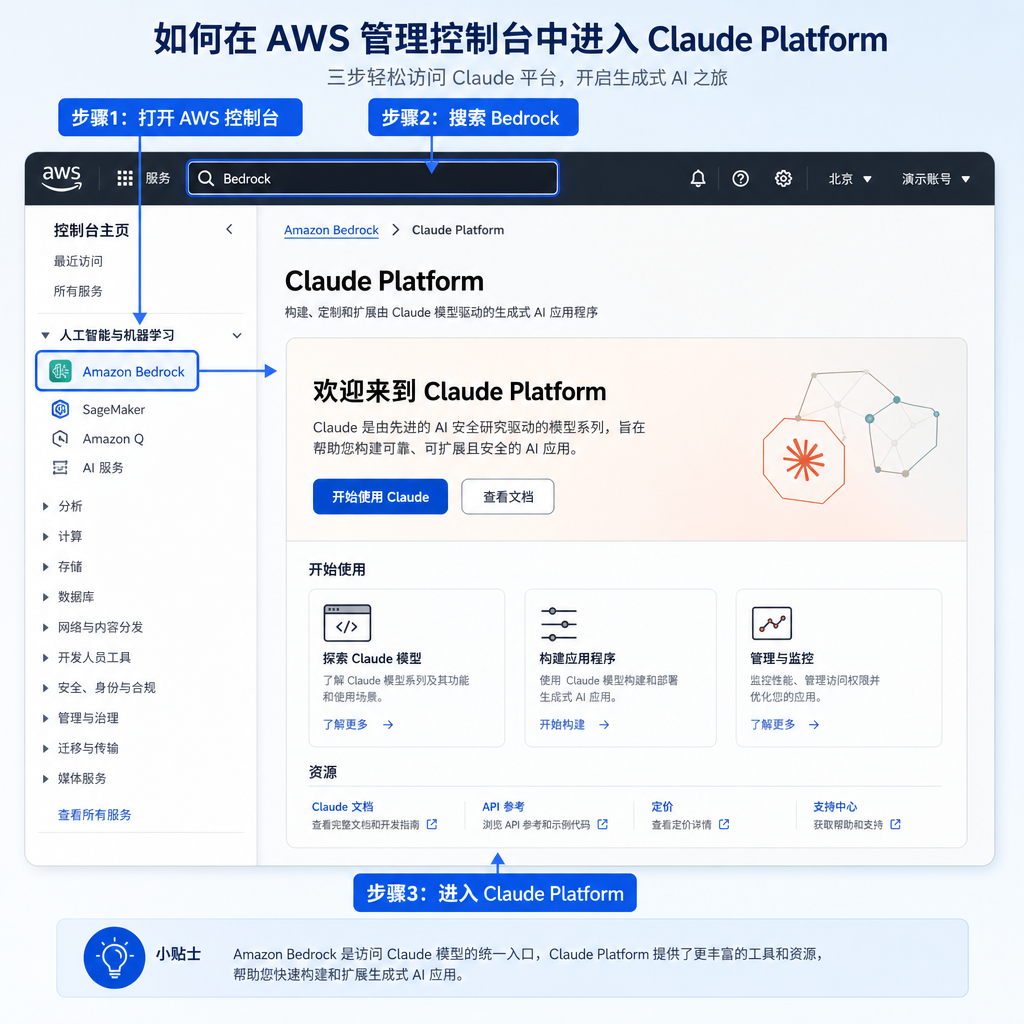
Task: Click the sliders icon on 构建应用程序 card
Action: click(x=558, y=624)
